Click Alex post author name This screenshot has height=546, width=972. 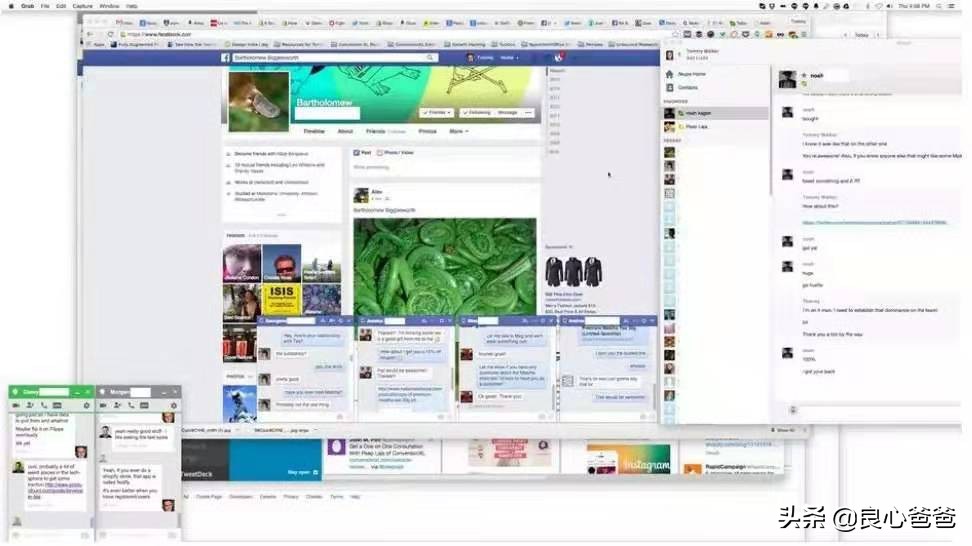pyautogui.click(x=376, y=192)
